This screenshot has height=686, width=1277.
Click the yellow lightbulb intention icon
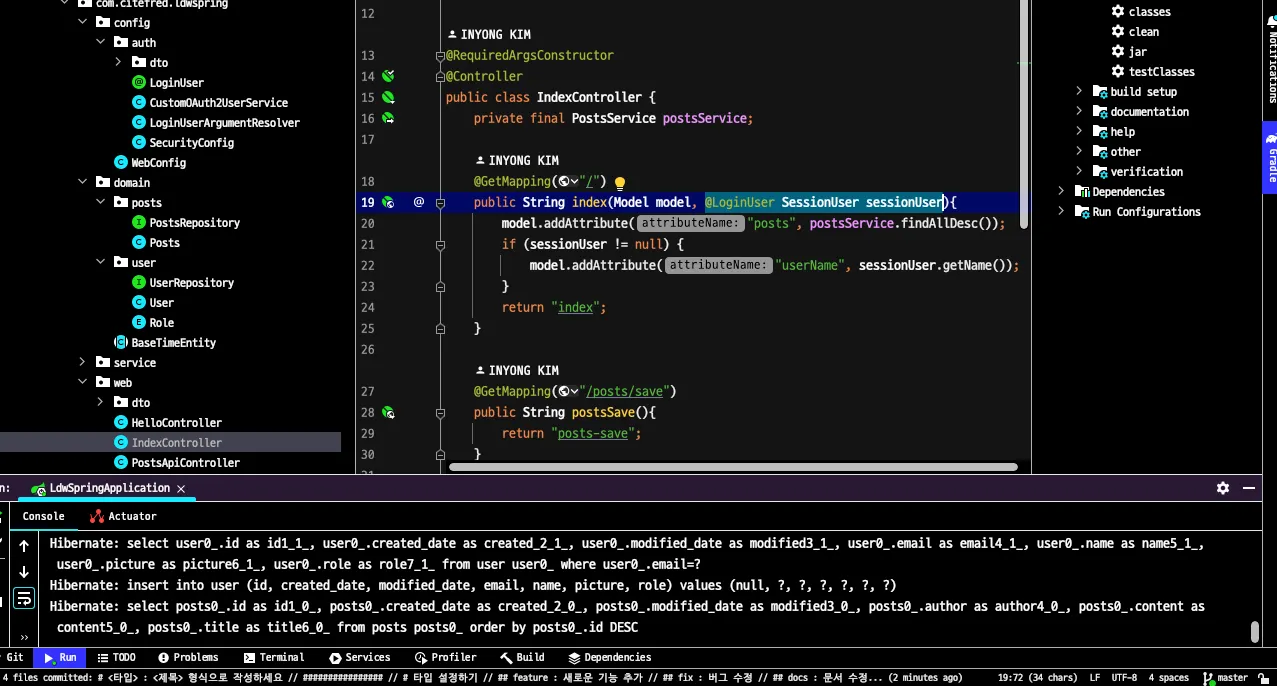click(x=619, y=183)
